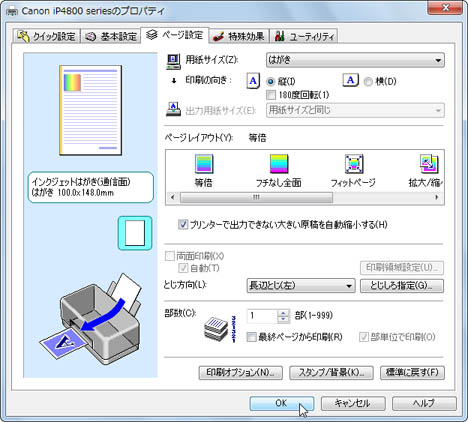Viewport: 468px width, 422px height.
Task: Click the 印刷オプション button
Action: pyautogui.click(x=240, y=373)
